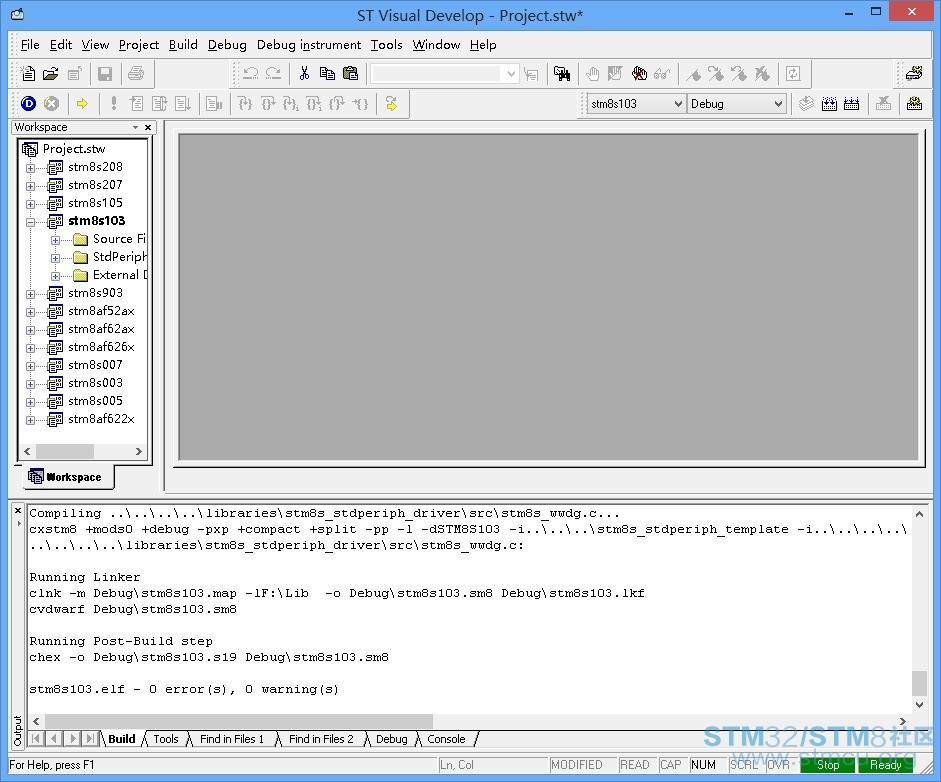Click the Insert/Remove breakpoint hand icon

[x=592, y=74]
